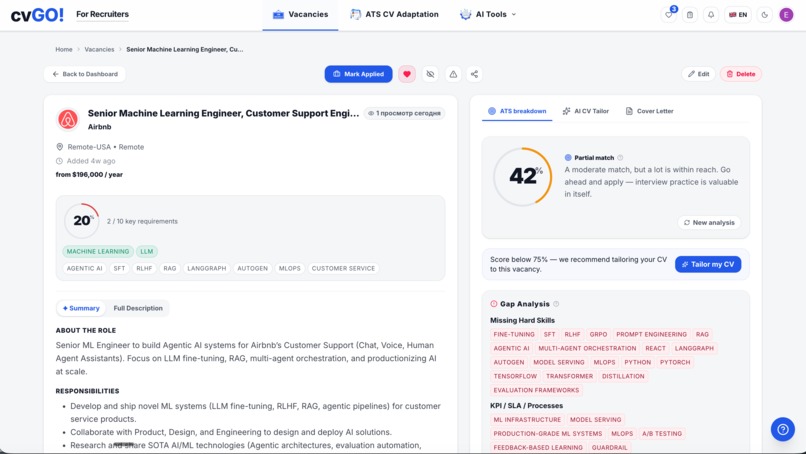The image size is (806, 454).
Task: Click the cvGO! logo
Action: 37,15
